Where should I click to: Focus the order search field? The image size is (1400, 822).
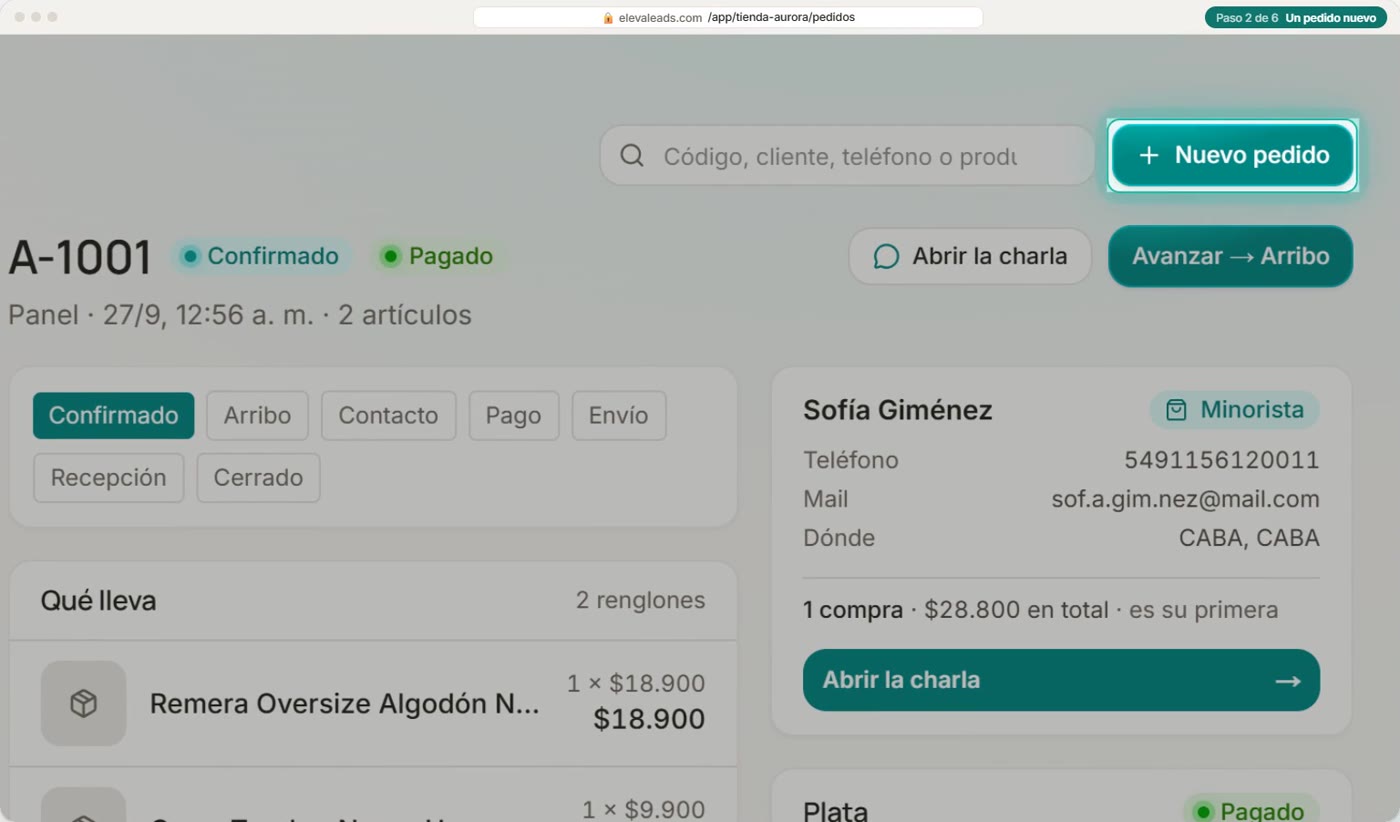pos(847,155)
